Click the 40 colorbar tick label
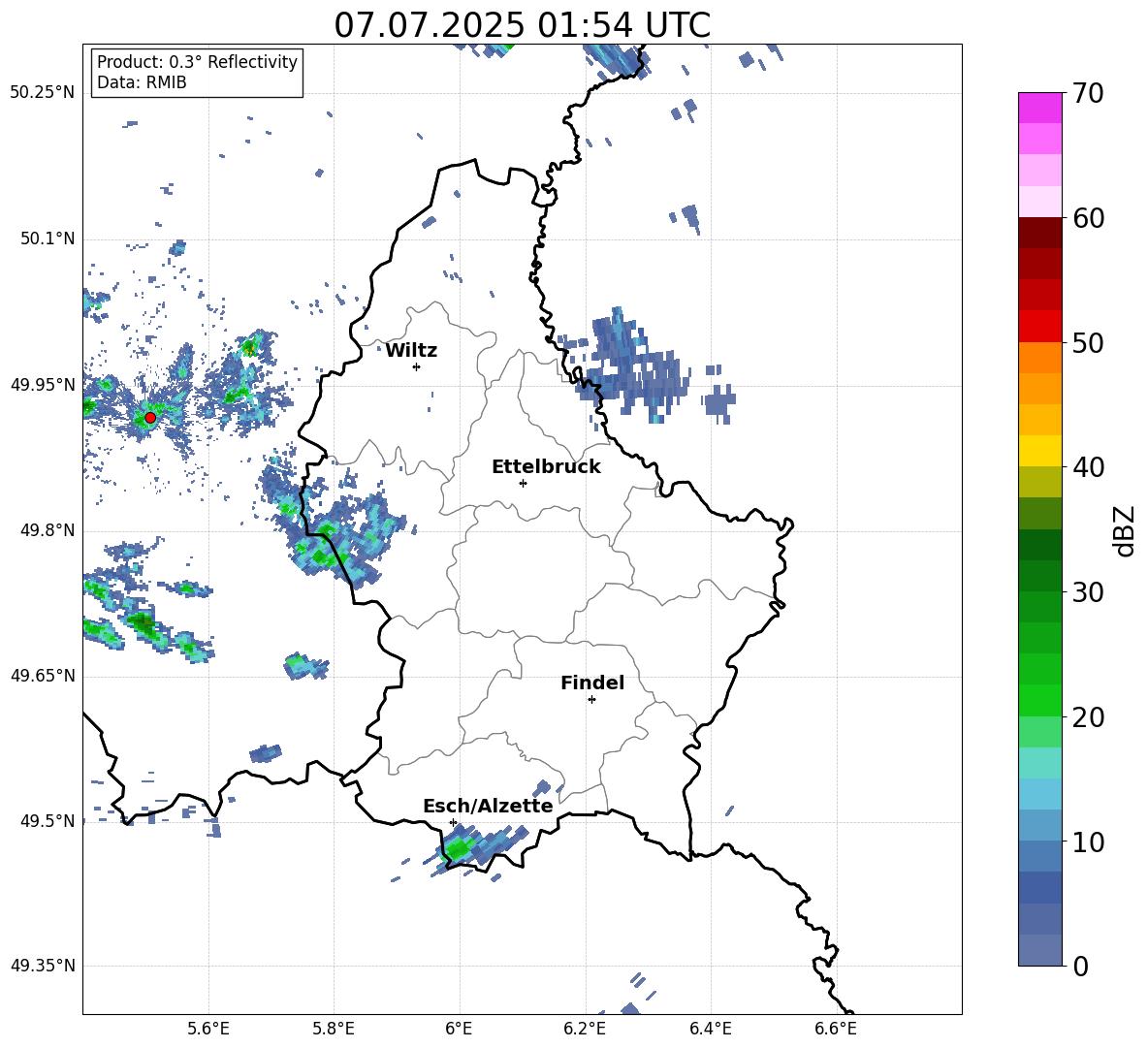1148x1048 pixels. [1088, 467]
